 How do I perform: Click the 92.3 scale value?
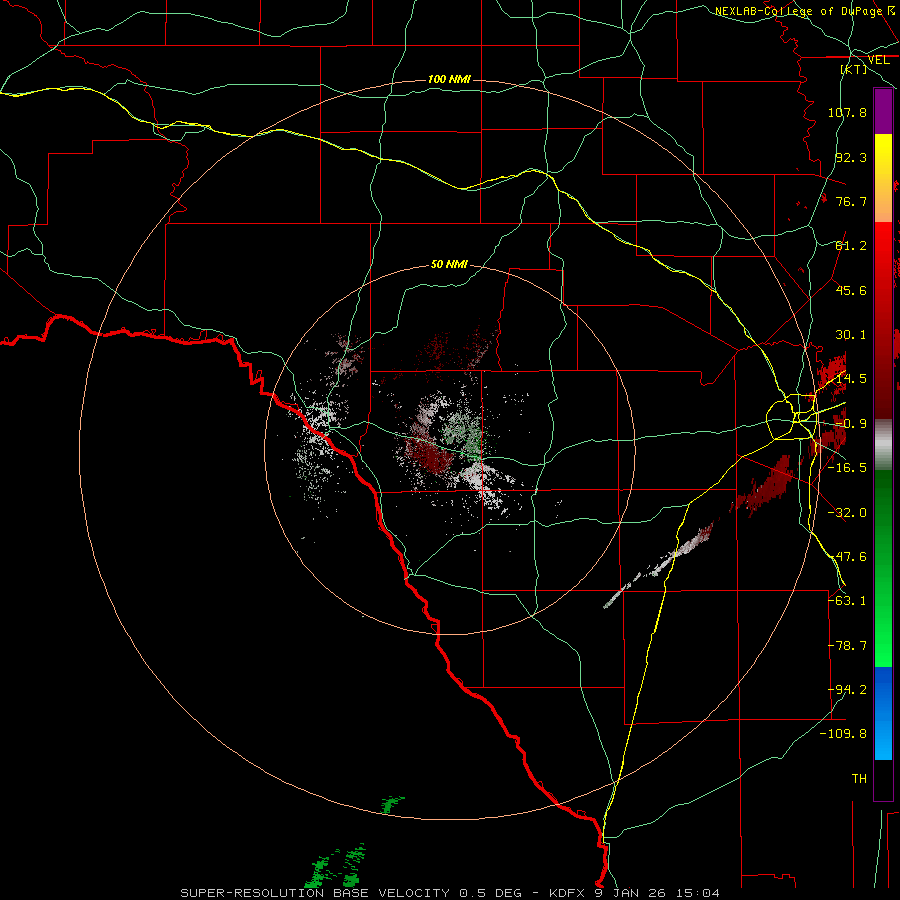851,157
